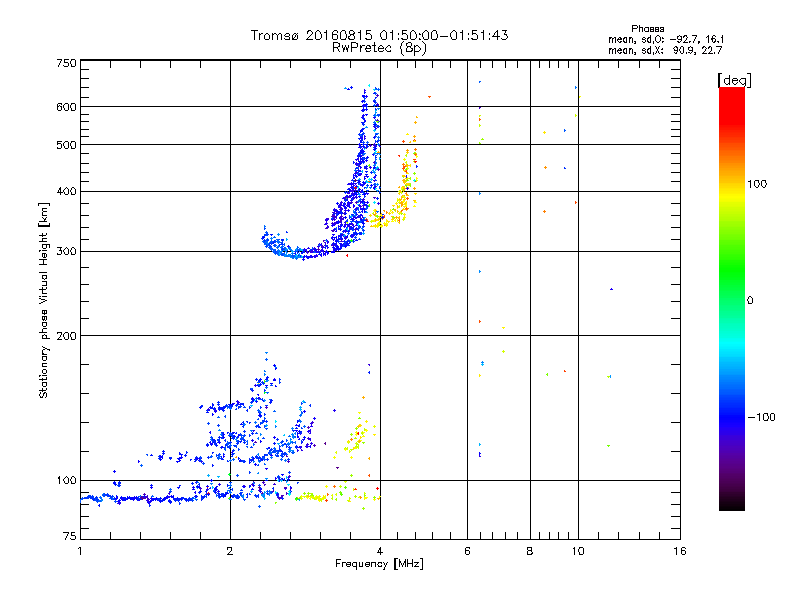
Task: Click the Stationary phase Virtual Height axis label
Action: tap(44, 300)
